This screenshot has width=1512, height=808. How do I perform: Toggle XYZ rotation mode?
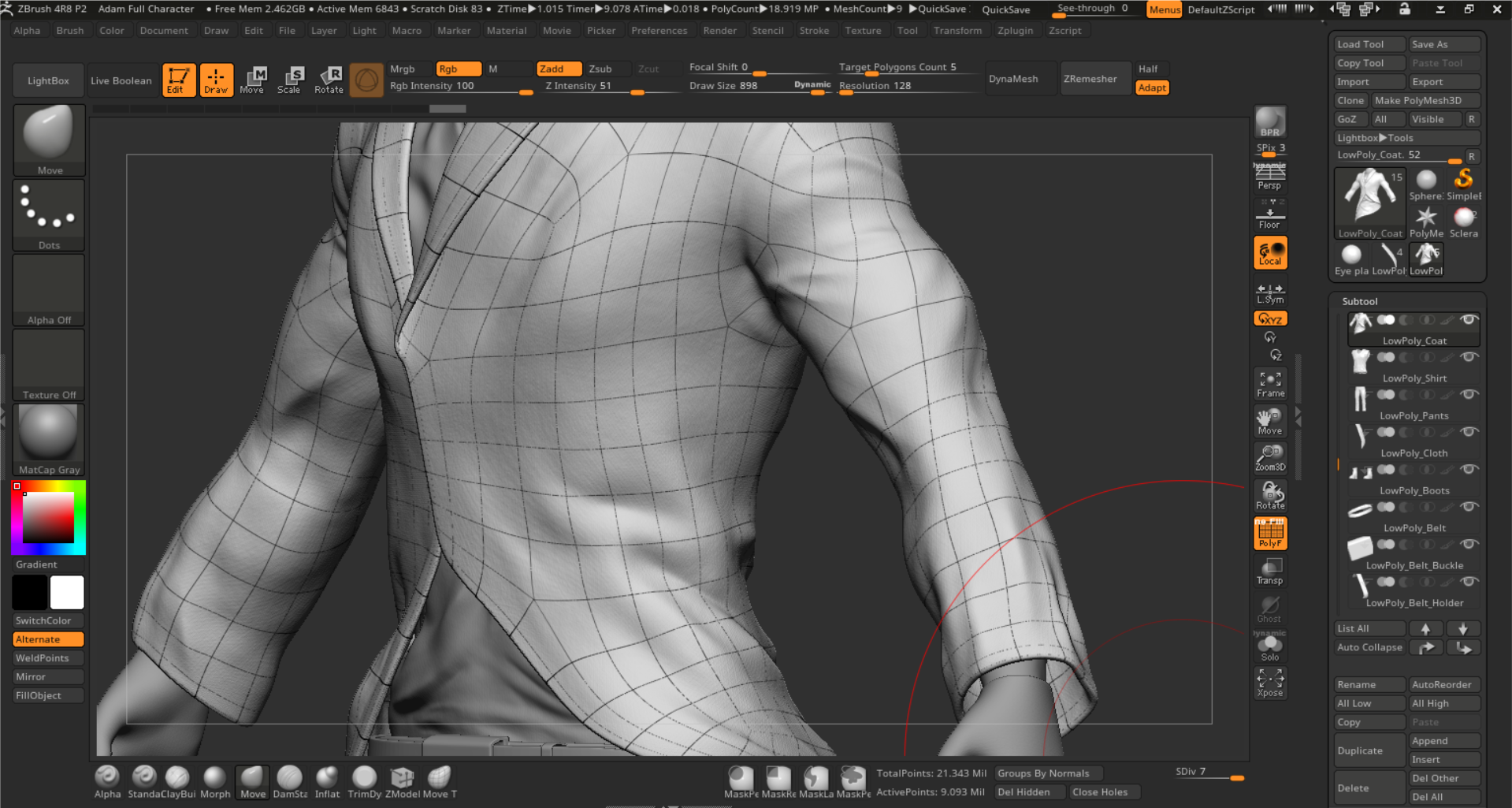1270,318
